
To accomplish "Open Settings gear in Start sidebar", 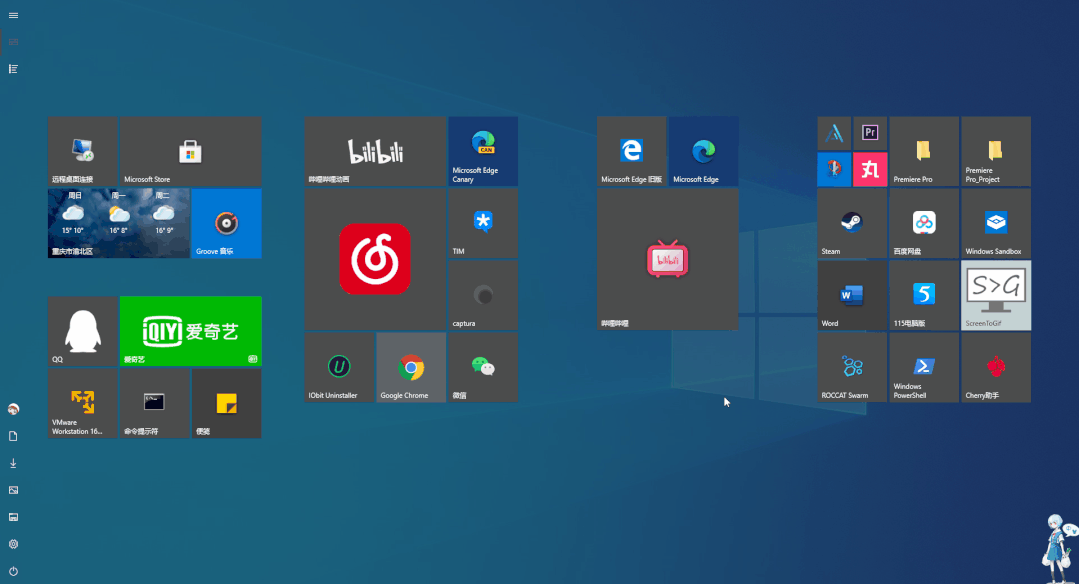I will click(13, 544).
